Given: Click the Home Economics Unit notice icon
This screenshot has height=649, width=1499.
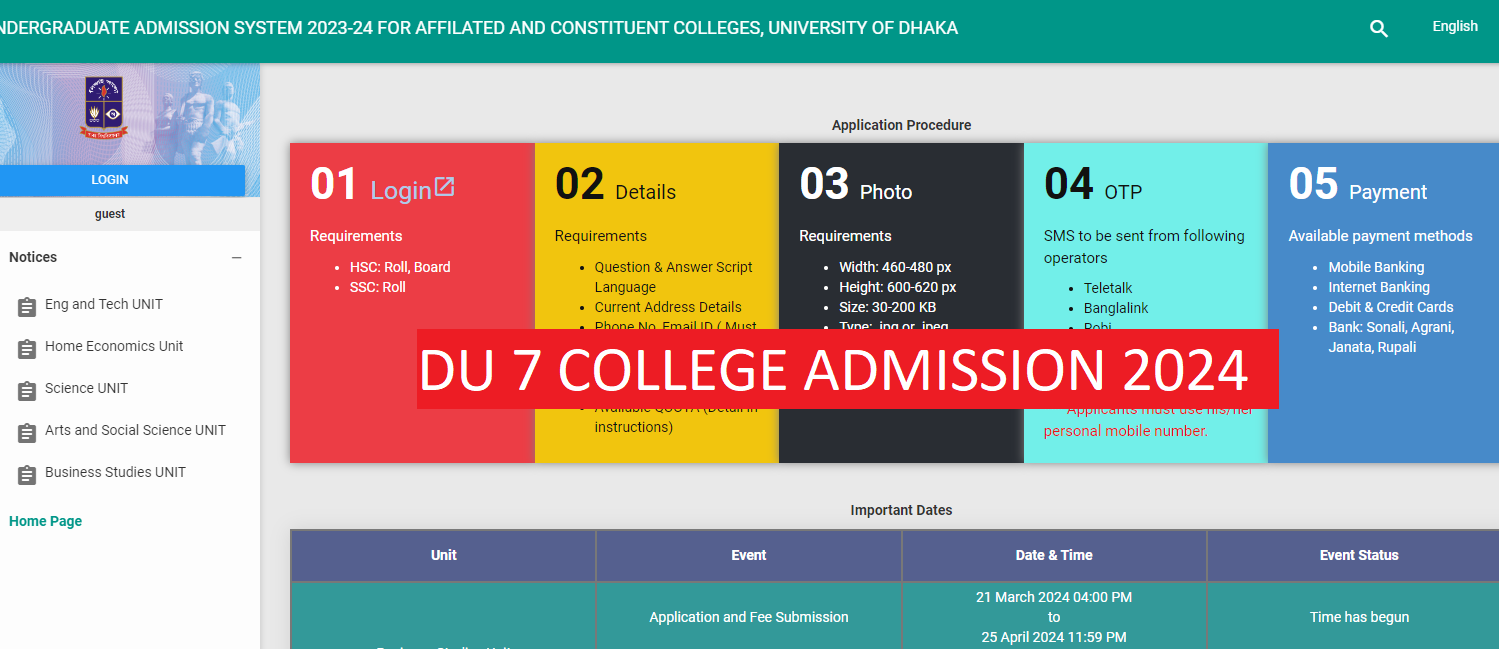Looking at the screenshot, I should pyautogui.click(x=26, y=348).
